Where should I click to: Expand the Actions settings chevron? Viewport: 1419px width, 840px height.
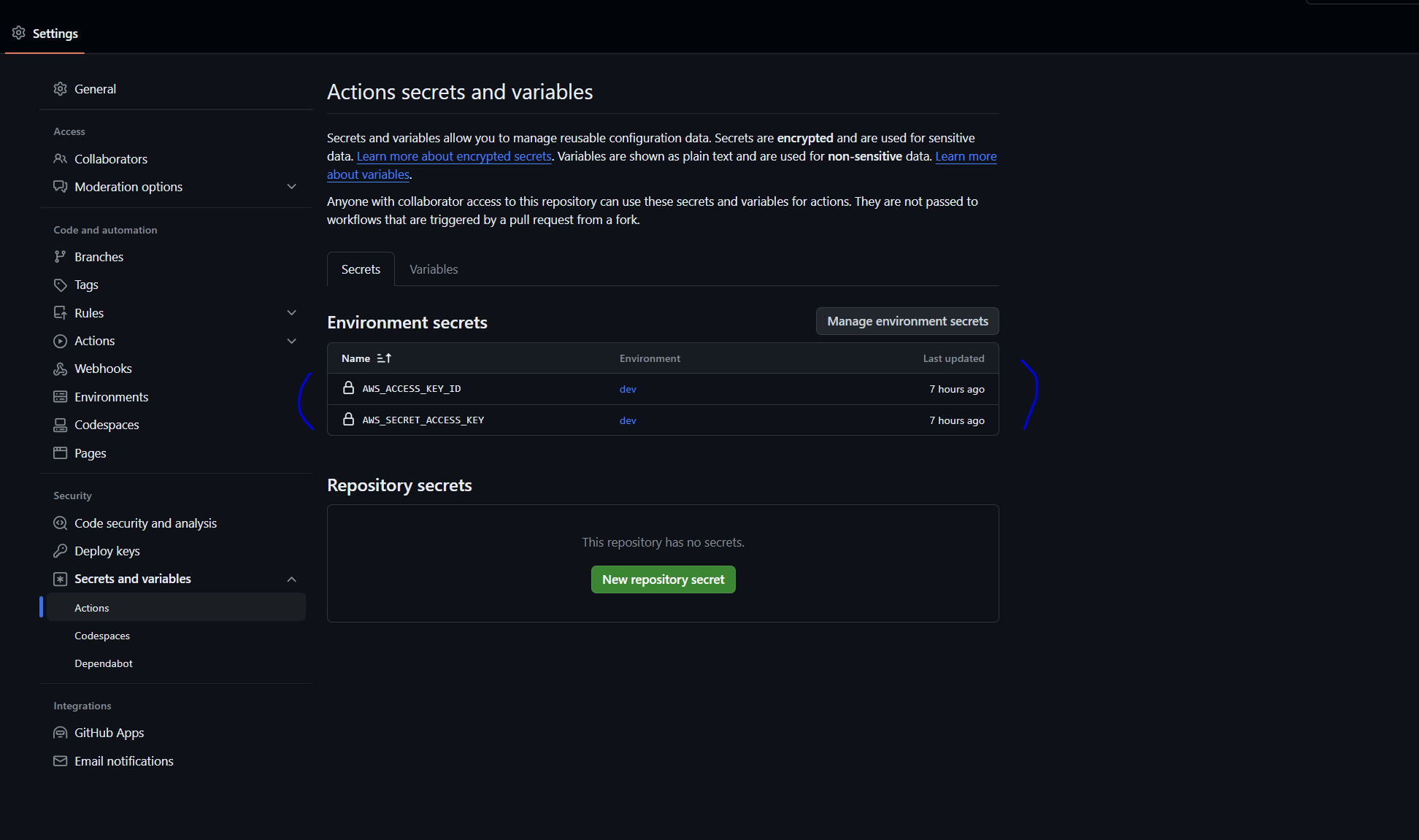pyautogui.click(x=291, y=341)
